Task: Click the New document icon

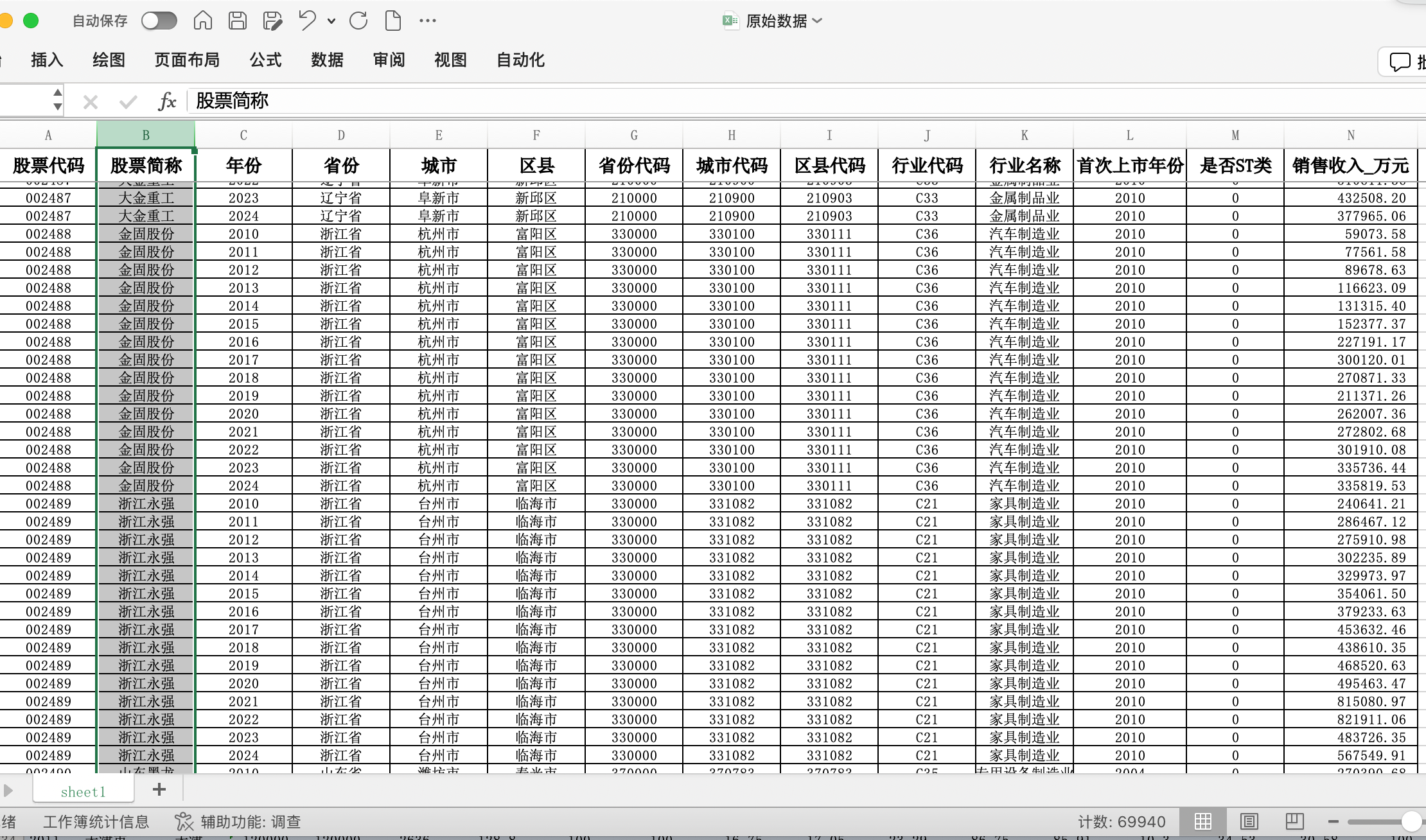Action: pos(392,21)
